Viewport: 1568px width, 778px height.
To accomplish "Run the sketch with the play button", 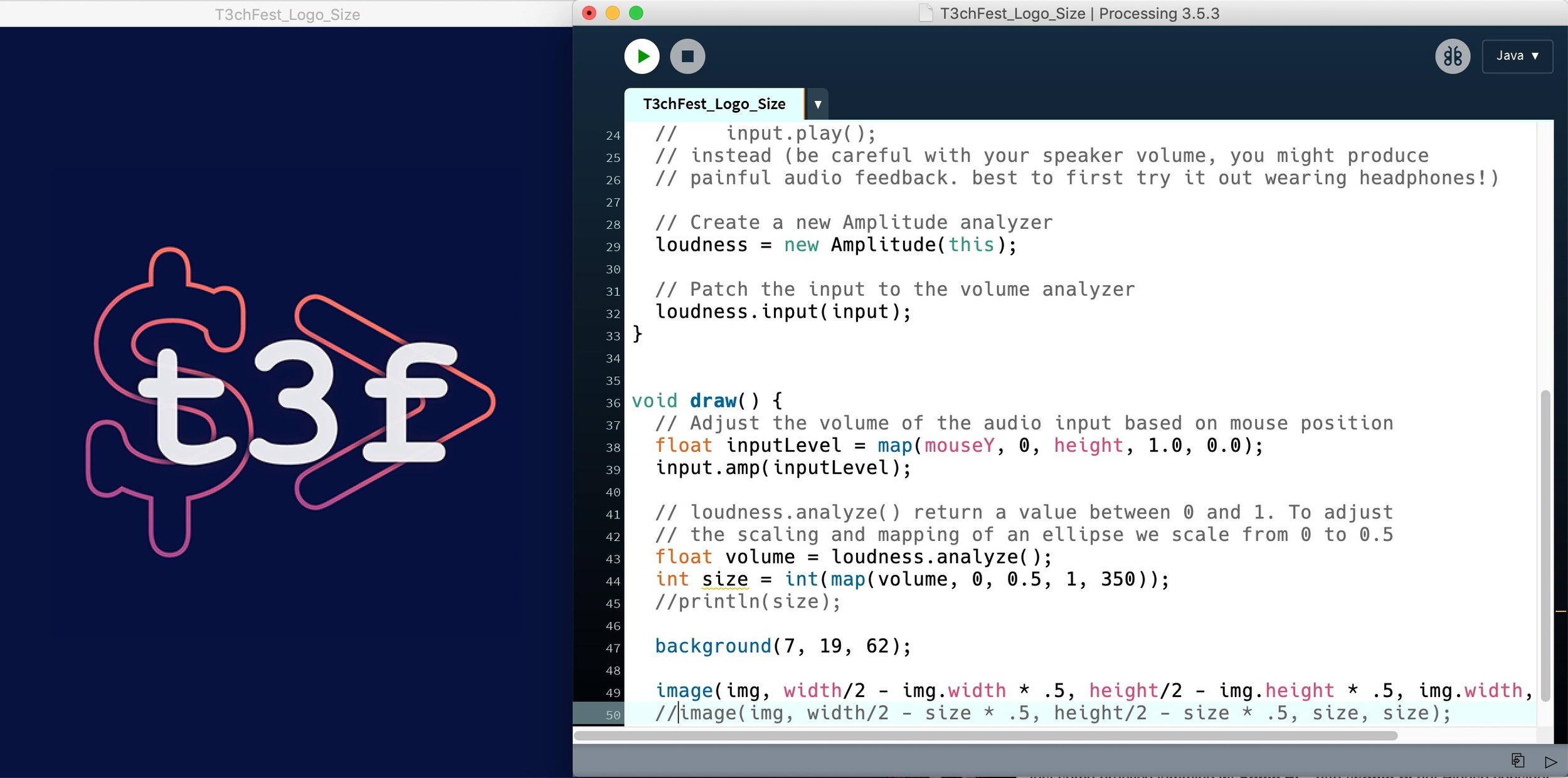I will pos(642,56).
